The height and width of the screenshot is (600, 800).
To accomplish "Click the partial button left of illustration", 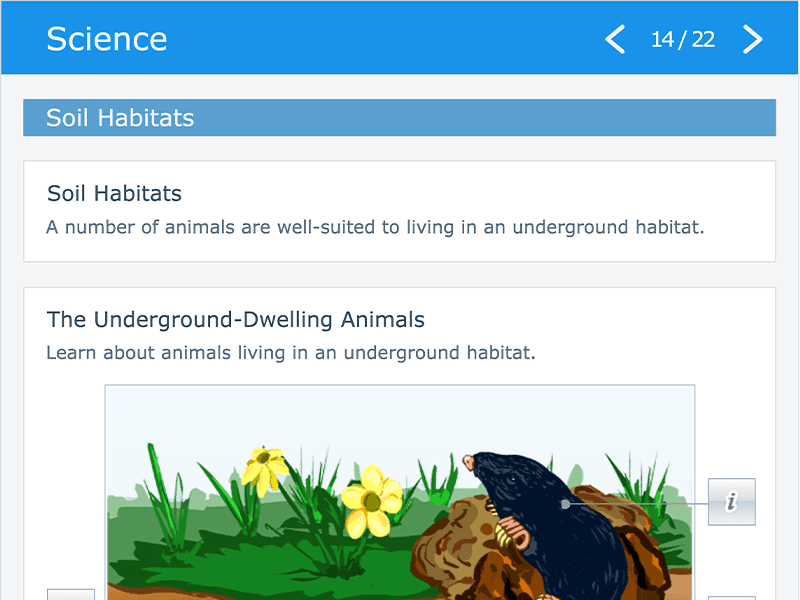I will coord(71,594).
